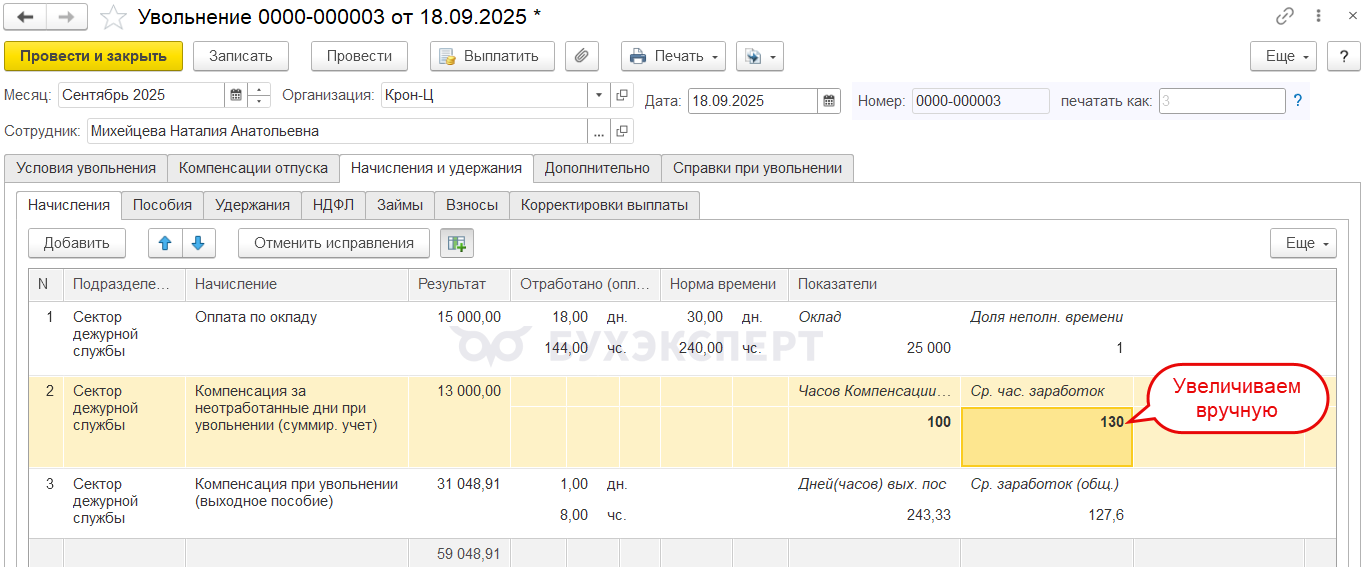The image size is (1364, 567).
Task: Click the Дата field 18.09.2025
Action: click(753, 101)
